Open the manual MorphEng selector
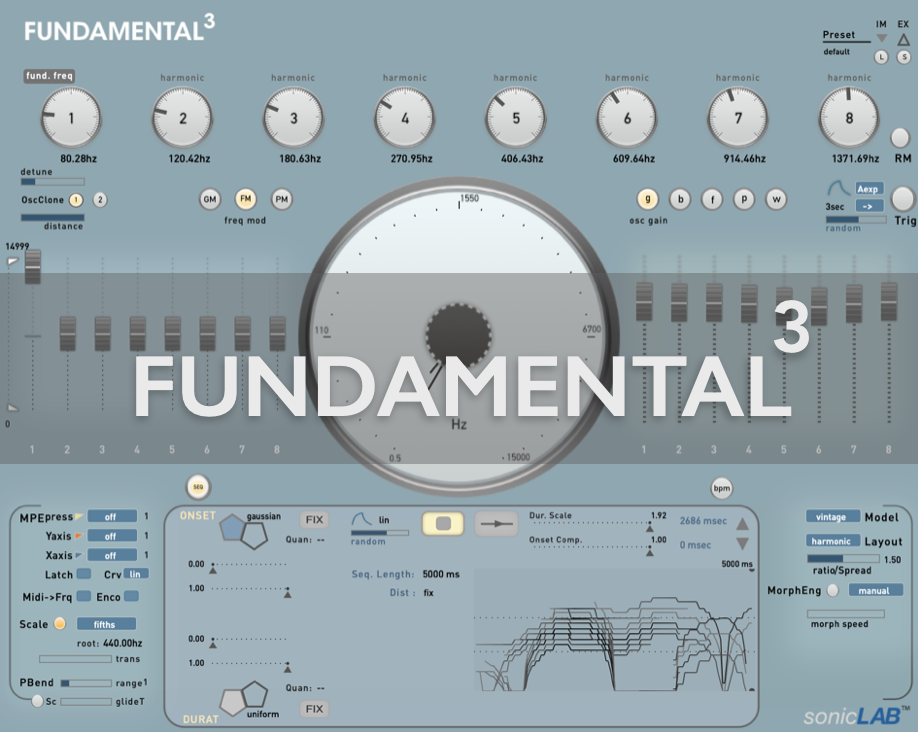918x732 pixels. [875, 590]
